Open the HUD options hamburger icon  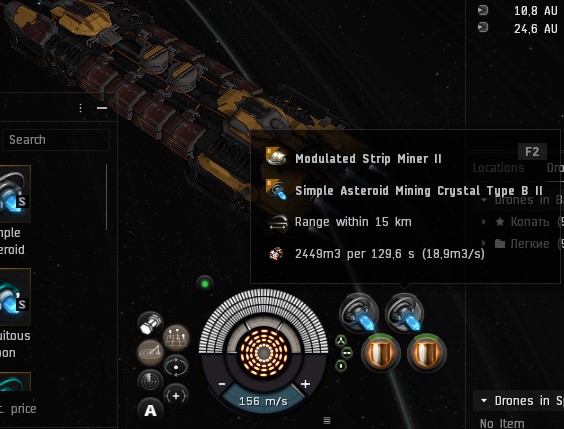click(x=327, y=420)
